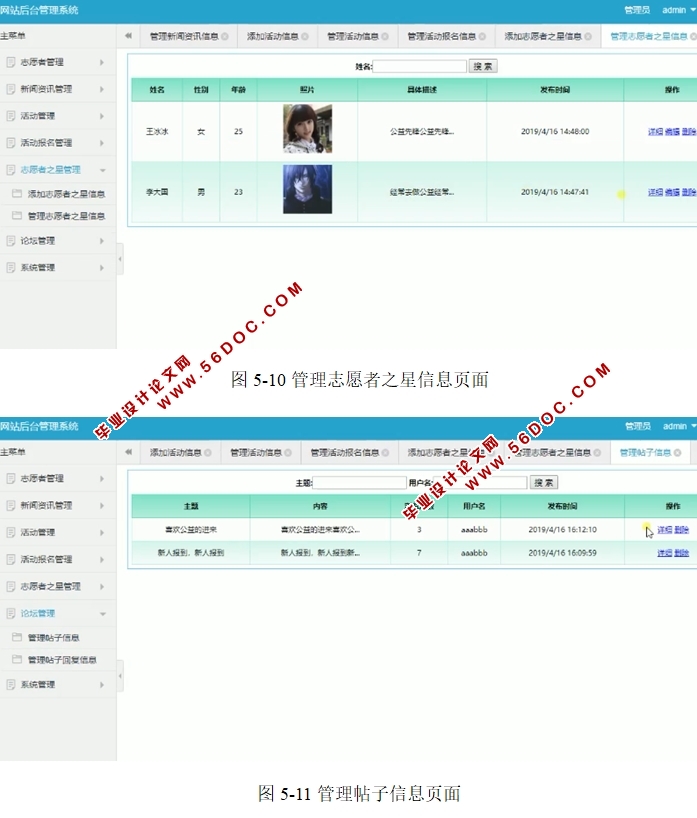The image size is (697, 818).
Task: Switch to 管理活动信息 tab in Figure 5-10 window
Action: point(353,37)
